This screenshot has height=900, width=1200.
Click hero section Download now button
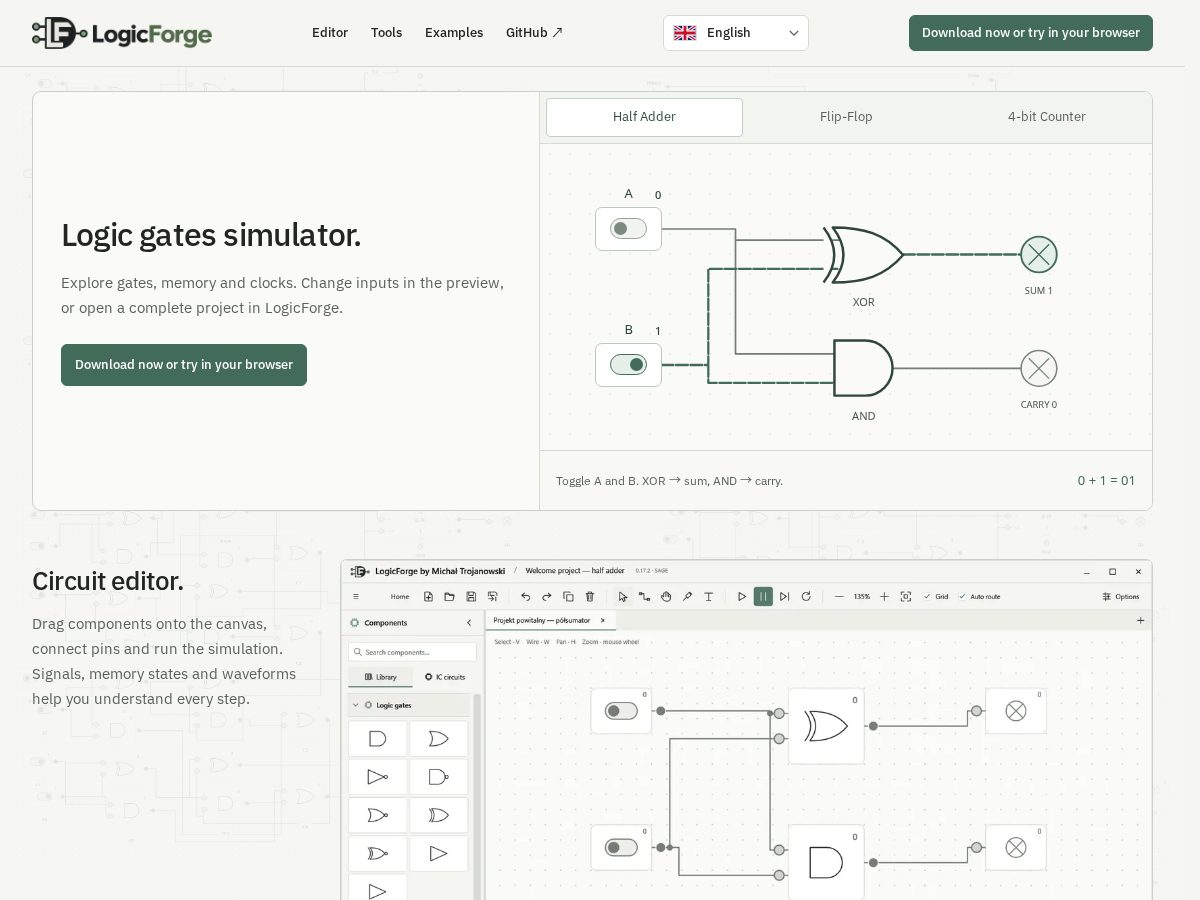point(184,365)
